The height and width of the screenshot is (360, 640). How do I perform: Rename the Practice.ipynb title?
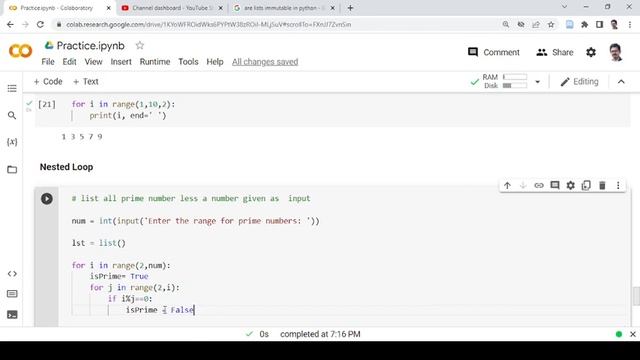(x=91, y=46)
